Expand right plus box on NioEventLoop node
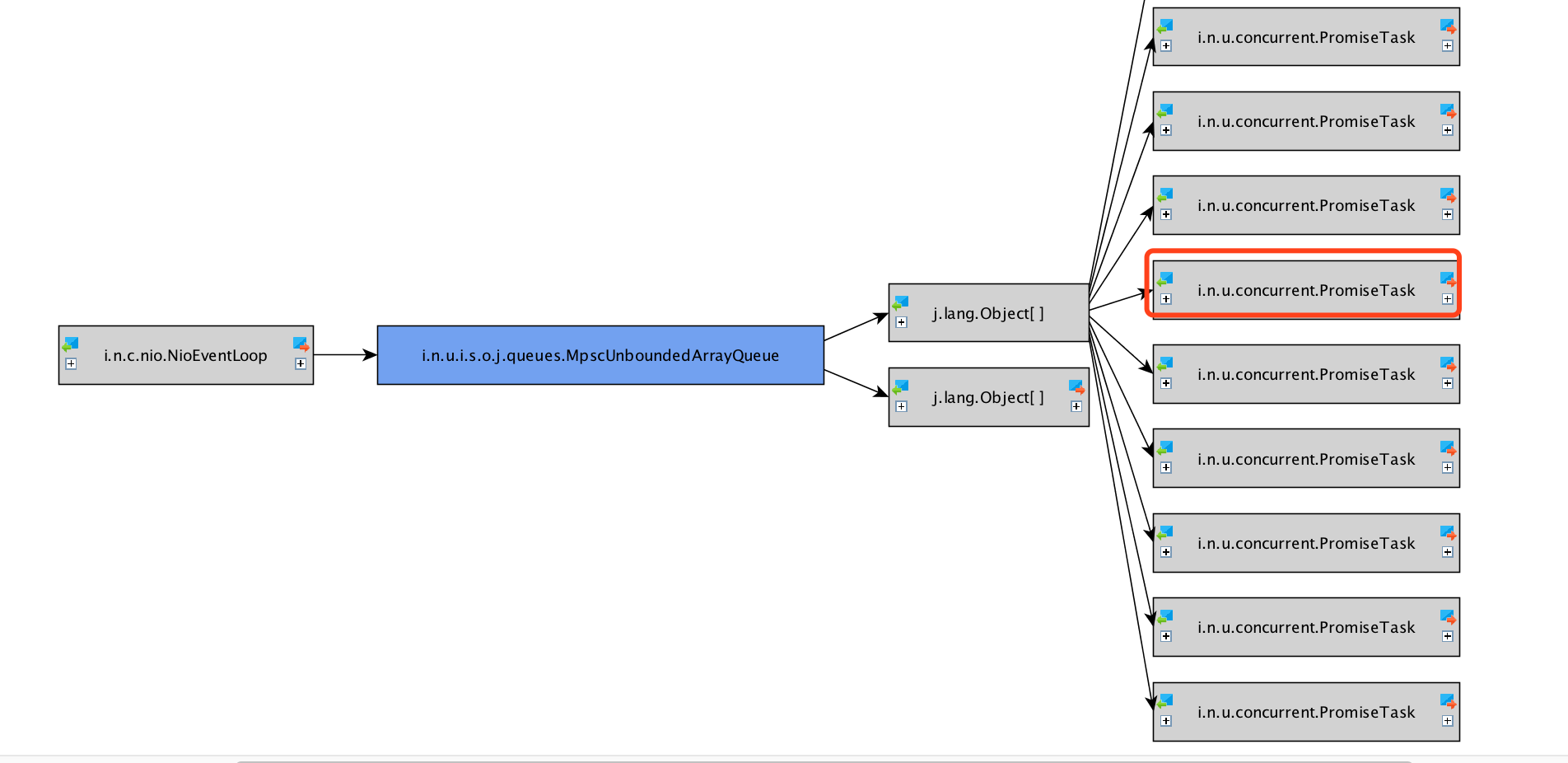 click(301, 364)
